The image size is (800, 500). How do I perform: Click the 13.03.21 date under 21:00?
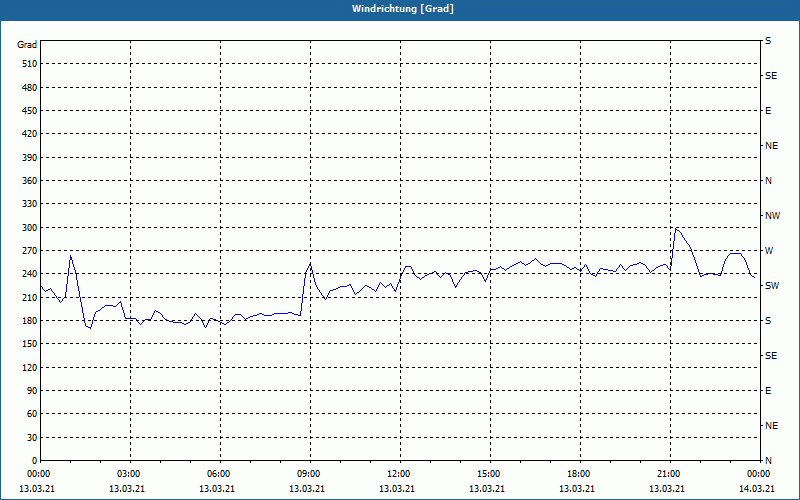(667, 489)
